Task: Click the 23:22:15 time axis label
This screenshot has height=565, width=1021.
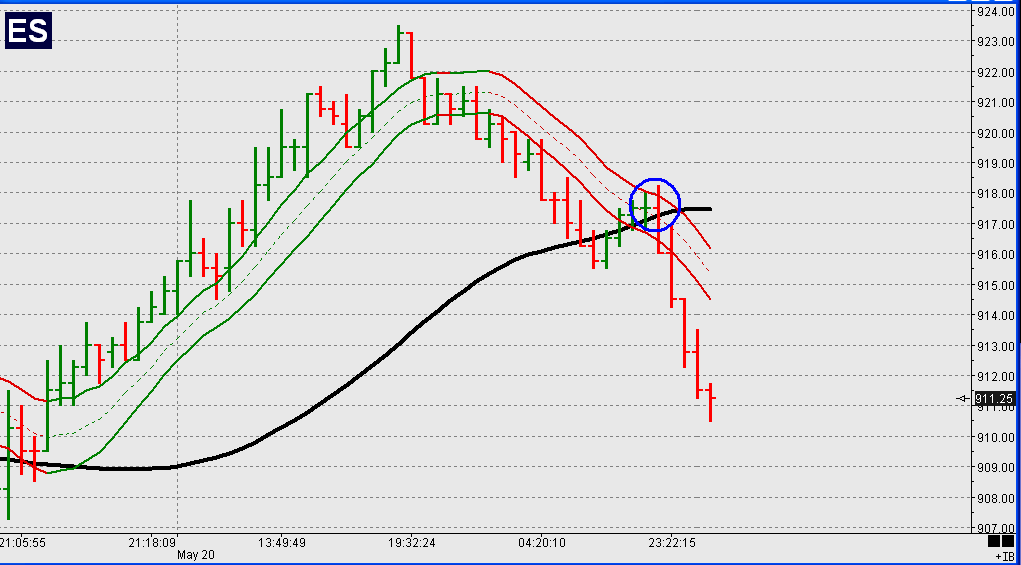Action: (670, 542)
